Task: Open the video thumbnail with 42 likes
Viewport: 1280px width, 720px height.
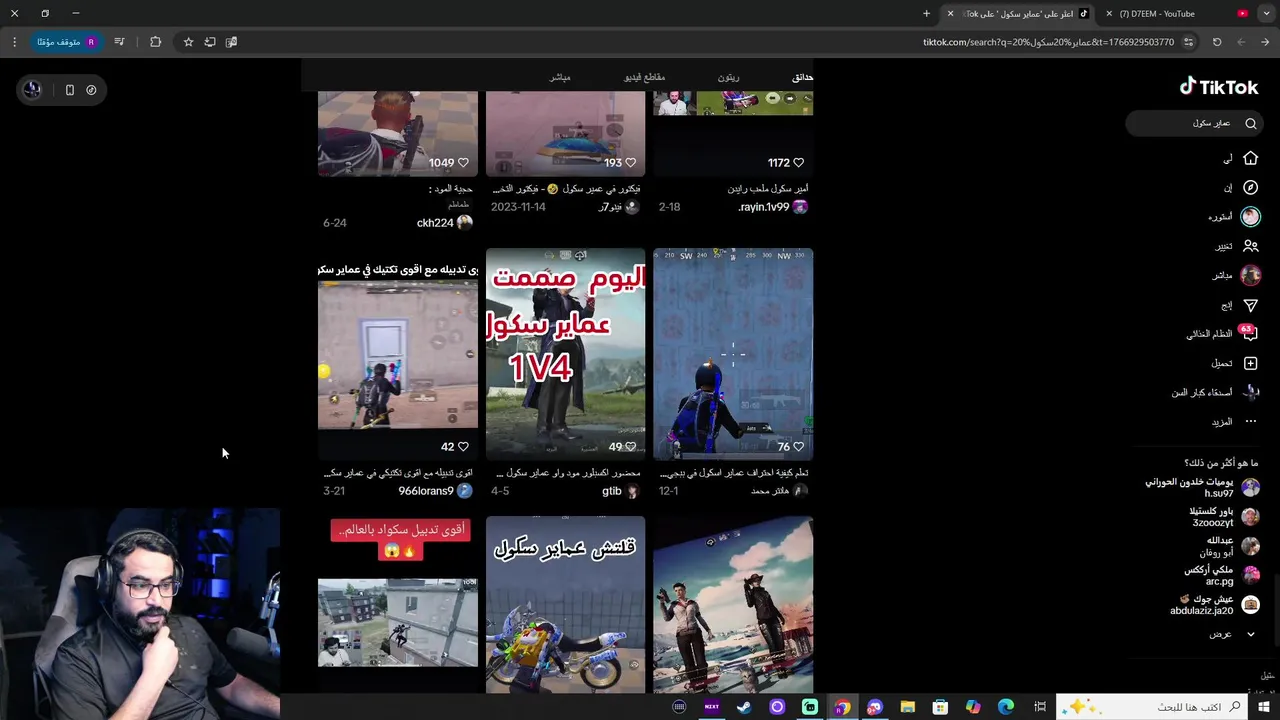Action: click(x=398, y=354)
